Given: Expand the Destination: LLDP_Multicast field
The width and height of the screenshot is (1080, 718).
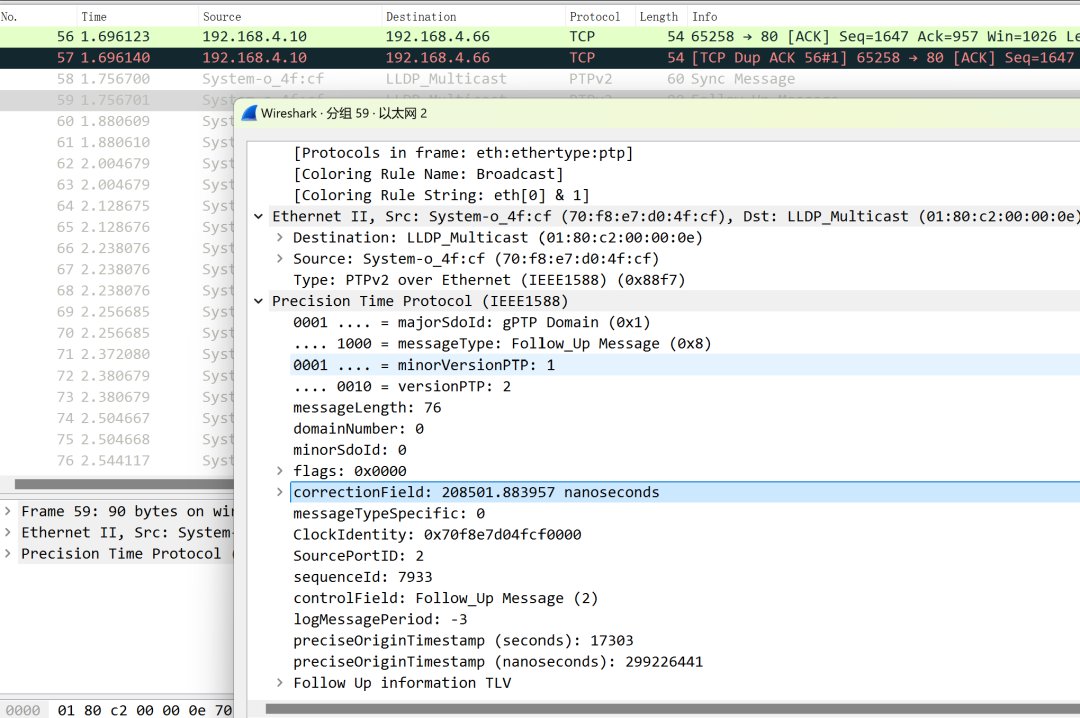Looking at the screenshot, I should [280, 238].
